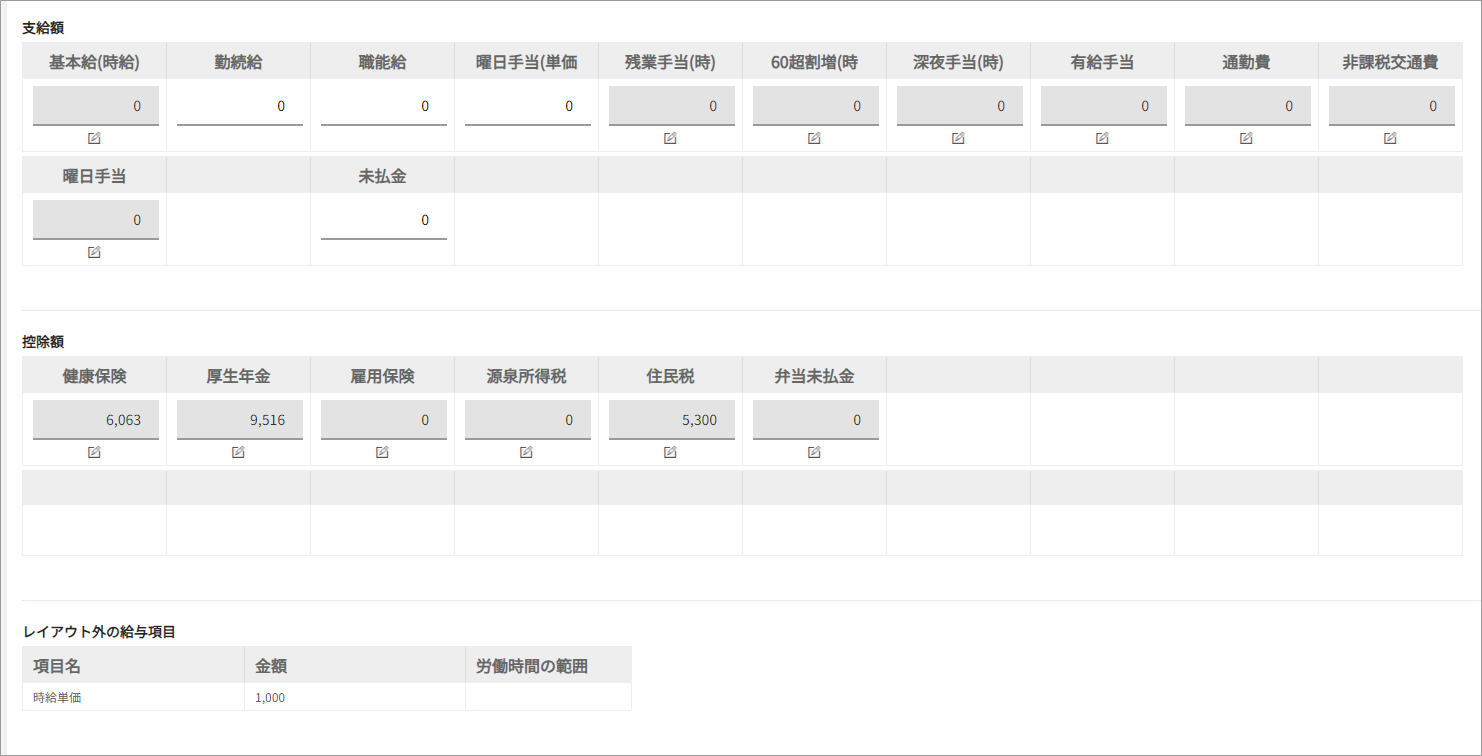Open edit icon under 深夜手当(時) field

[x=958, y=138]
